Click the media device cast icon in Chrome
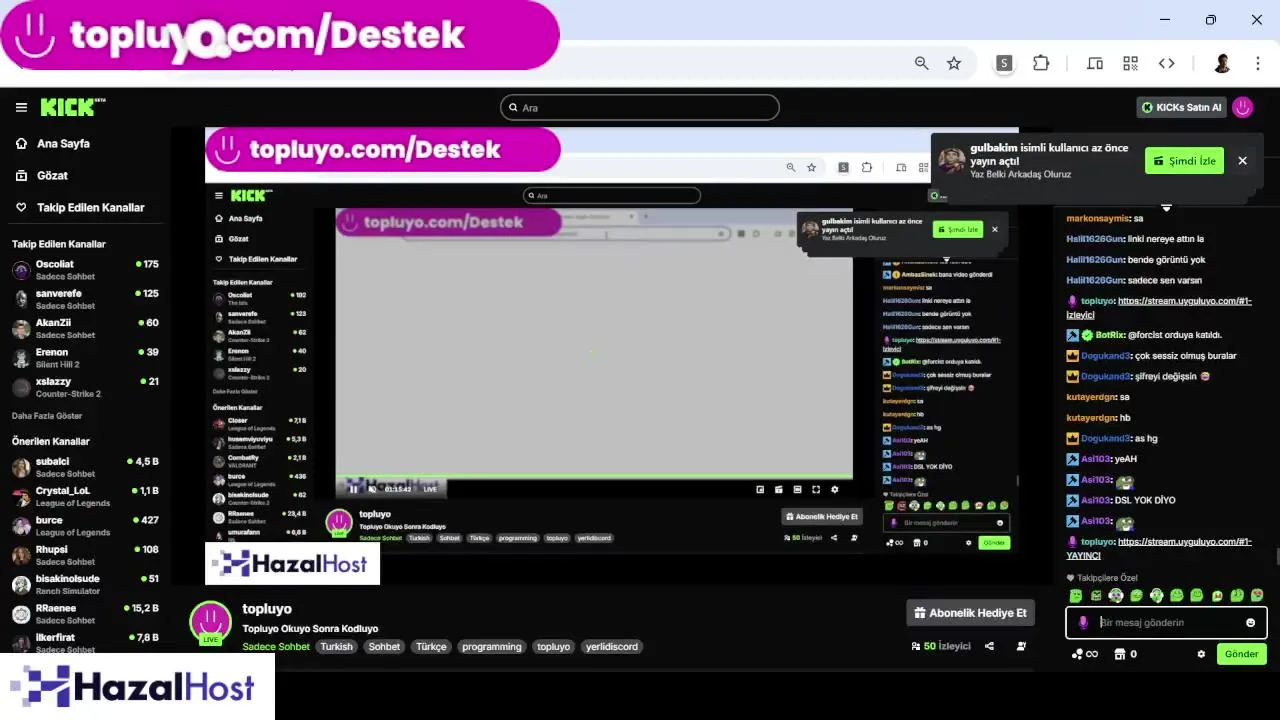This screenshot has width=1280, height=720. (x=1095, y=63)
